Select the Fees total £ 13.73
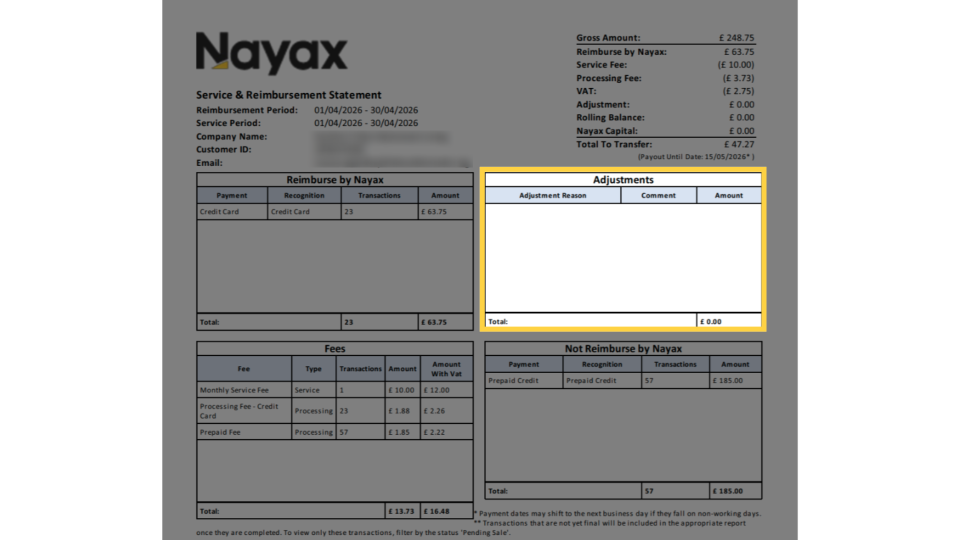The image size is (960, 540). tap(402, 511)
